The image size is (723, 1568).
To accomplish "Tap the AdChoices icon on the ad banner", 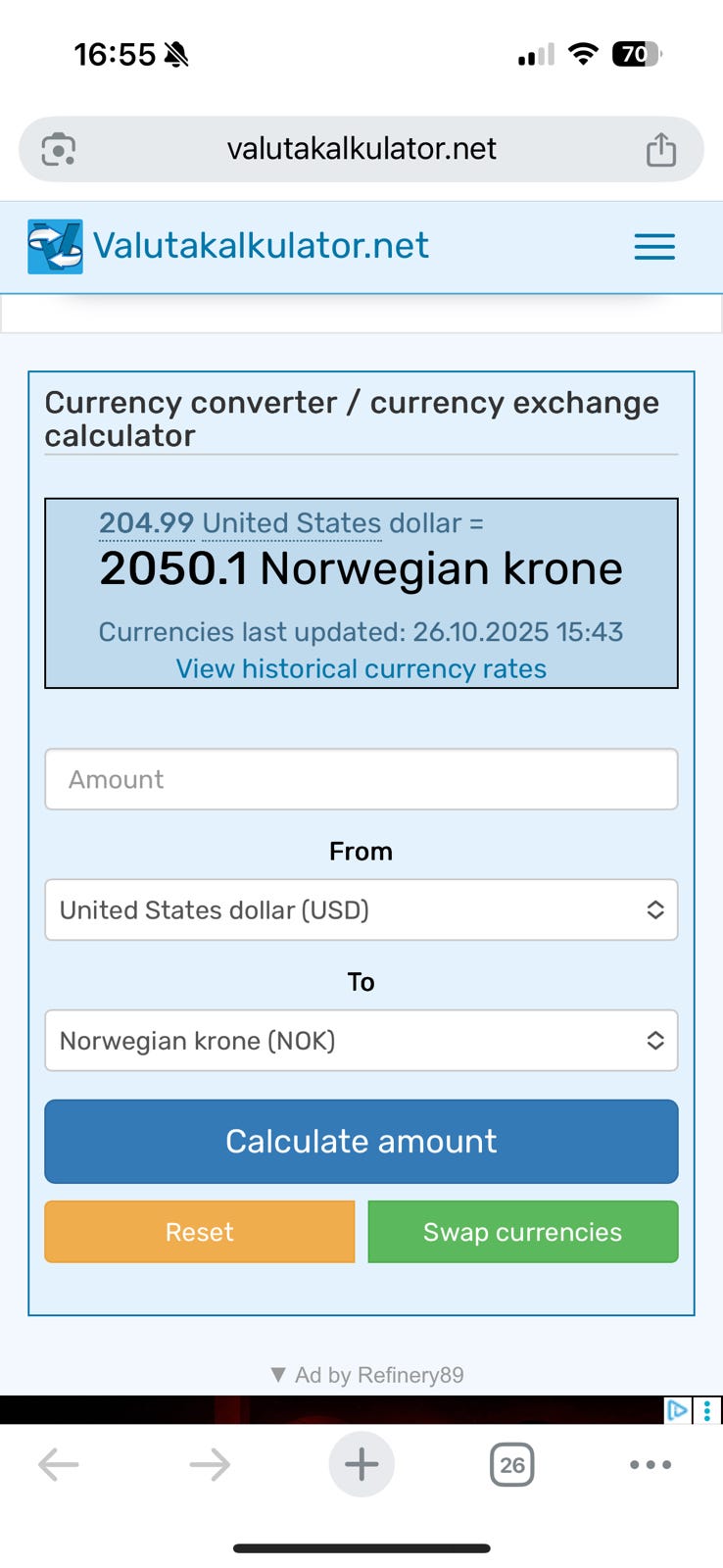I will [677, 1410].
